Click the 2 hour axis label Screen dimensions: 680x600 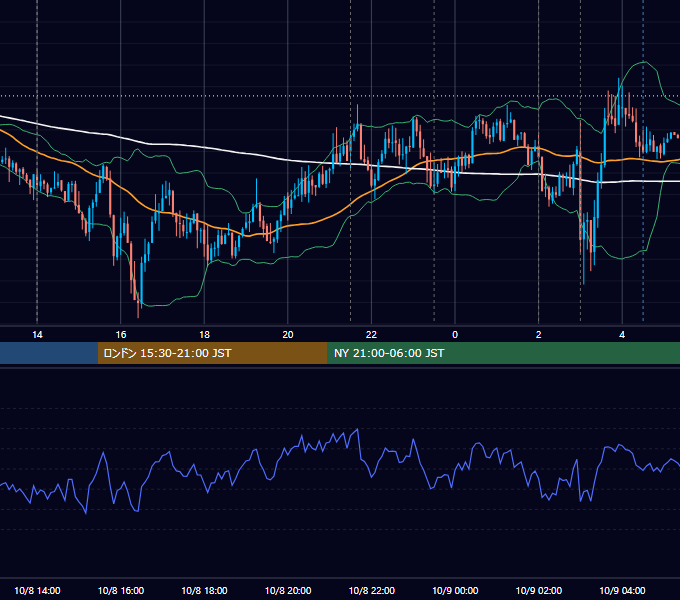point(538,335)
